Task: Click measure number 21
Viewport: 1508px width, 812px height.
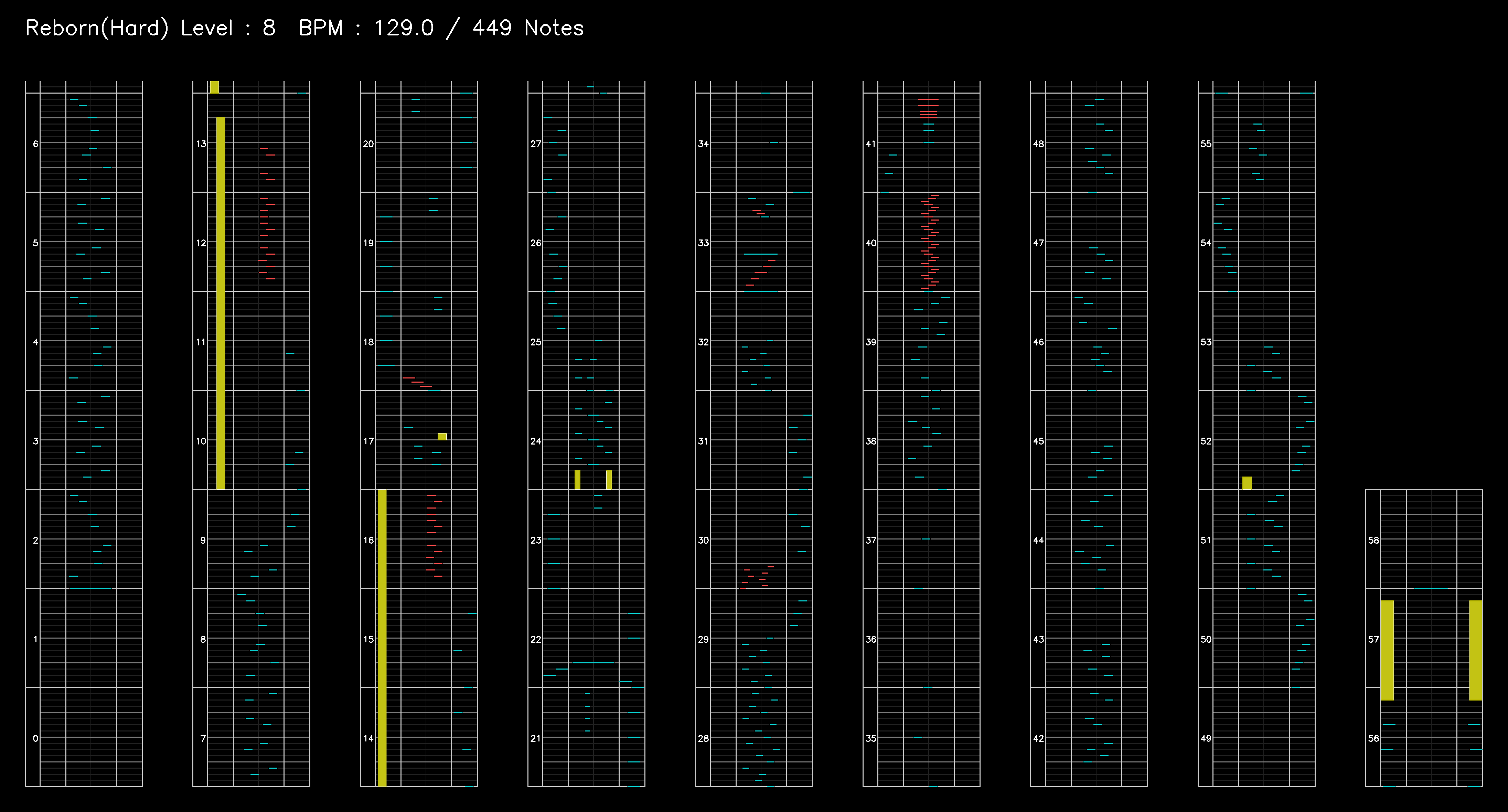Action: [536, 738]
